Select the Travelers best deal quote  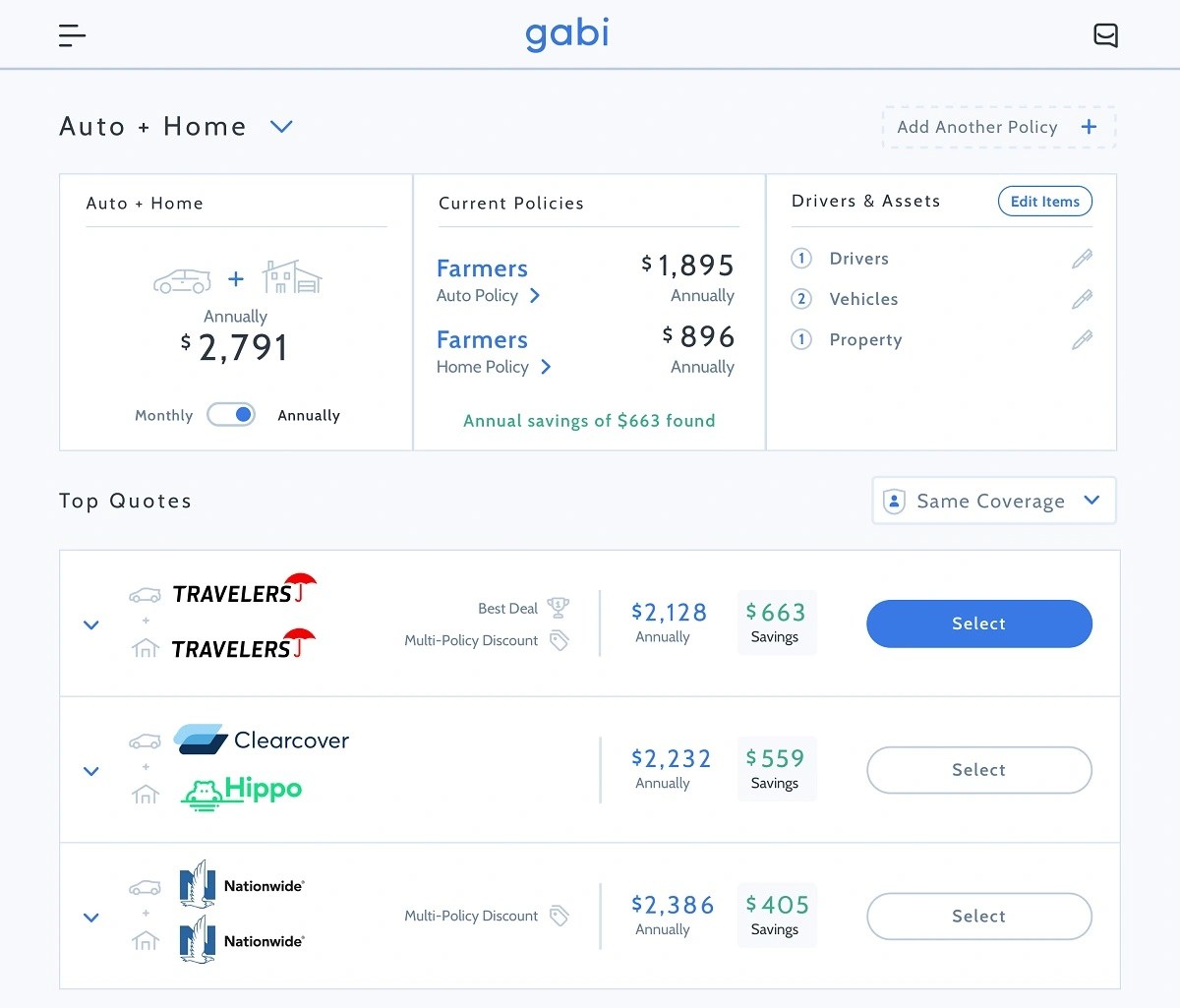(x=978, y=623)
